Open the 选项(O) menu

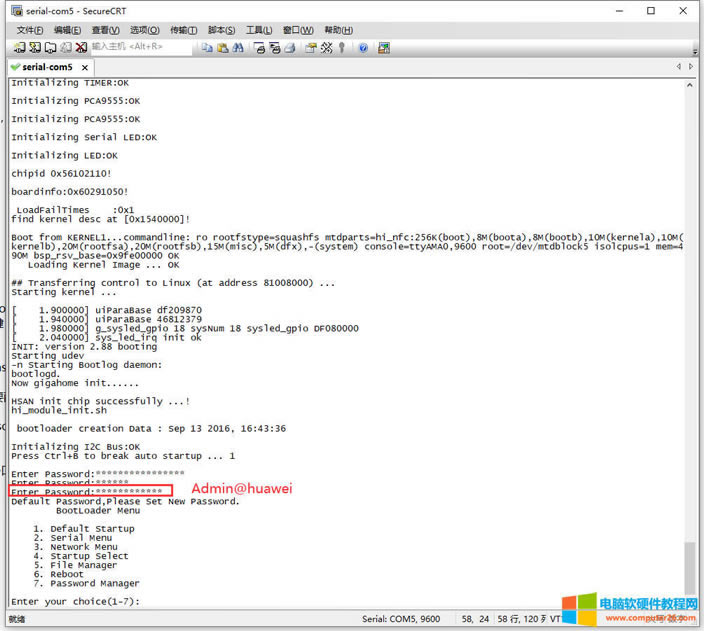tap(145, 30)
